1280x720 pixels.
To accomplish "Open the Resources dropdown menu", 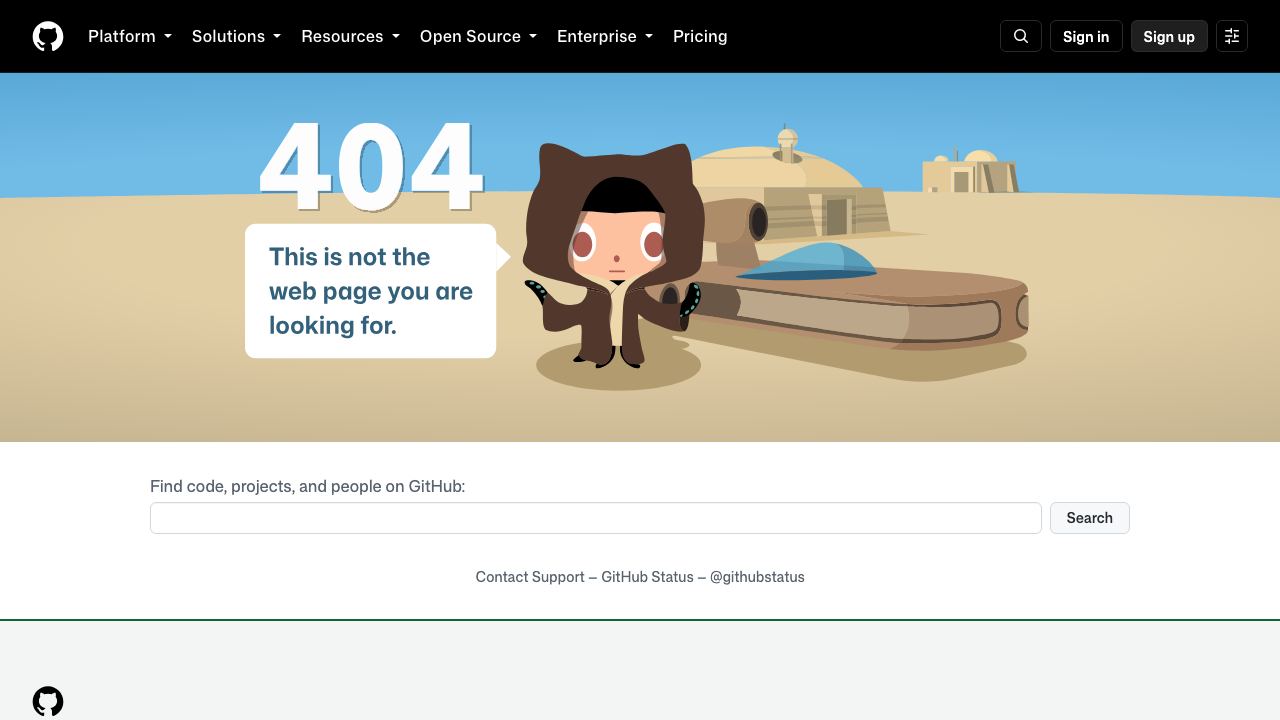I will click(x=350, y=36).
